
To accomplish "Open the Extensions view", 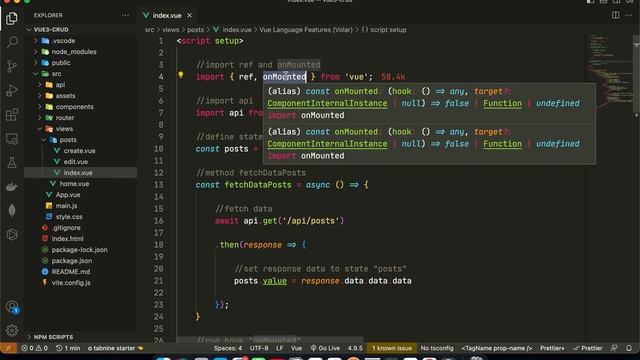I will (x=12, y=114).
